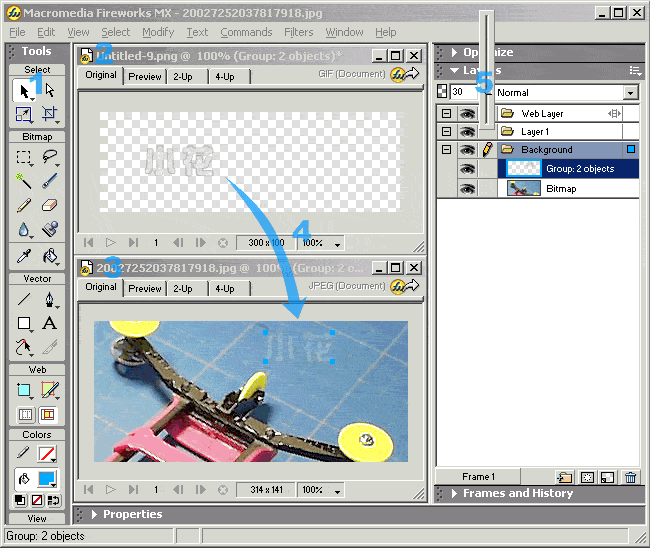
Task: Expand the Properties panel
Action: pos(94,514)
